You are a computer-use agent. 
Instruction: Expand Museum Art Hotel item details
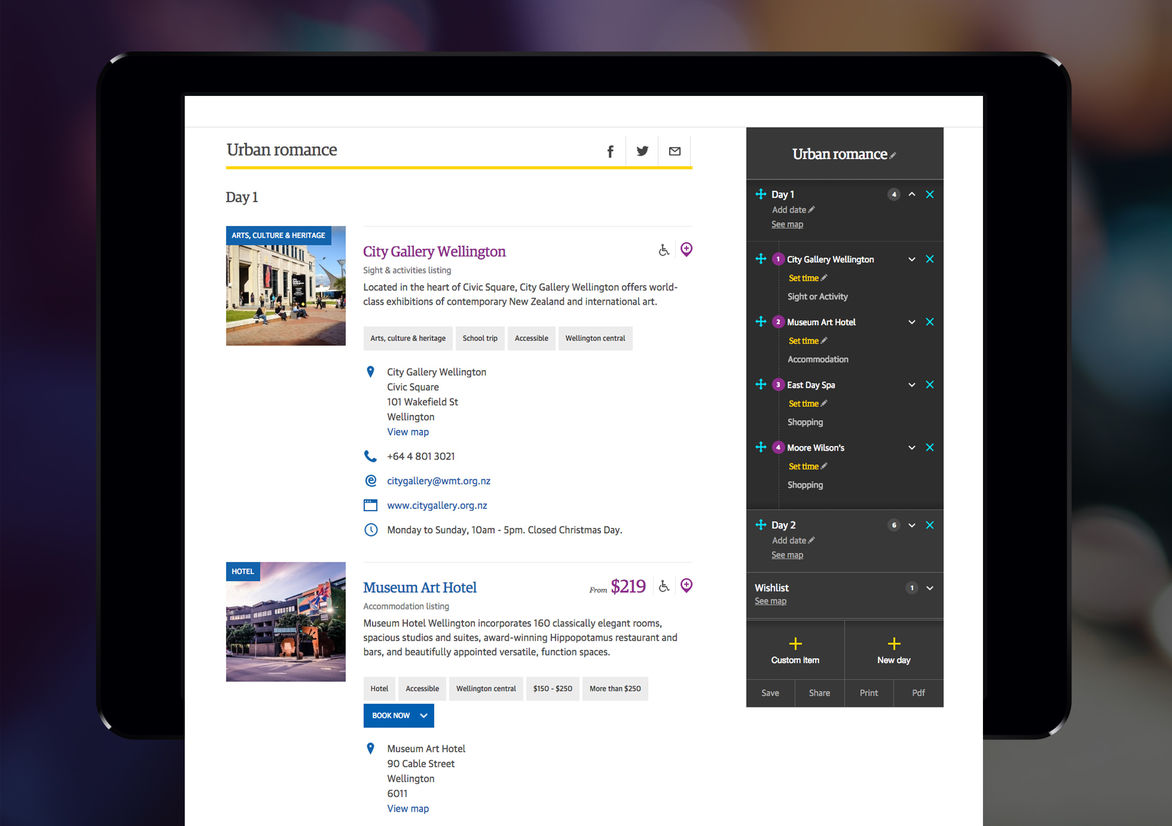point(912,322)
